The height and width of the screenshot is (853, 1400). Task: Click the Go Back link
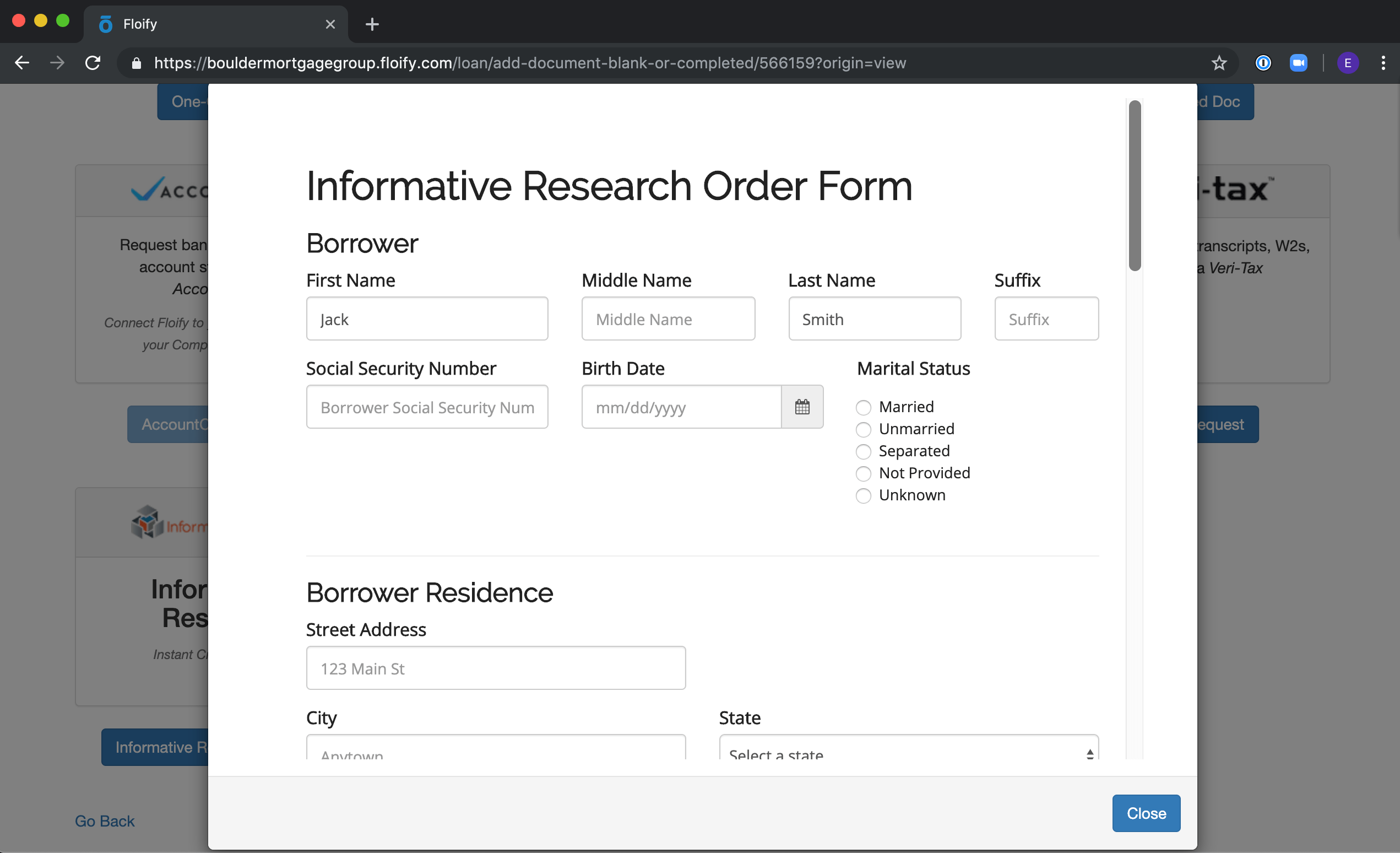coord(105,820)
